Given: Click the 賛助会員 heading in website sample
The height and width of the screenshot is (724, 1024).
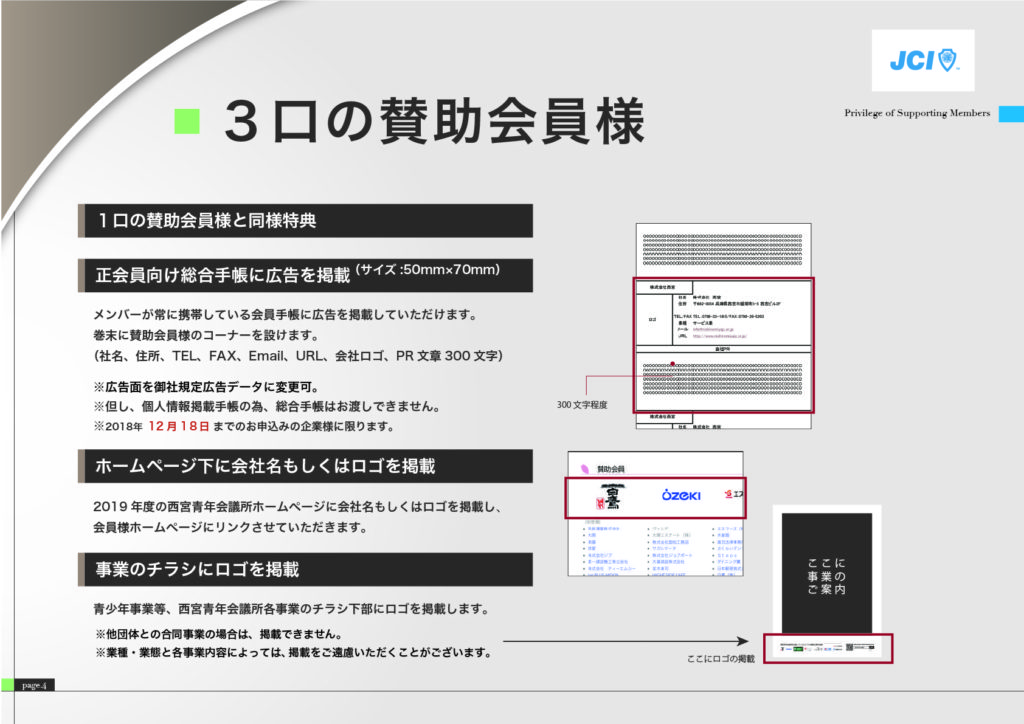Looking at the screenshot, I should coord(610,469).
